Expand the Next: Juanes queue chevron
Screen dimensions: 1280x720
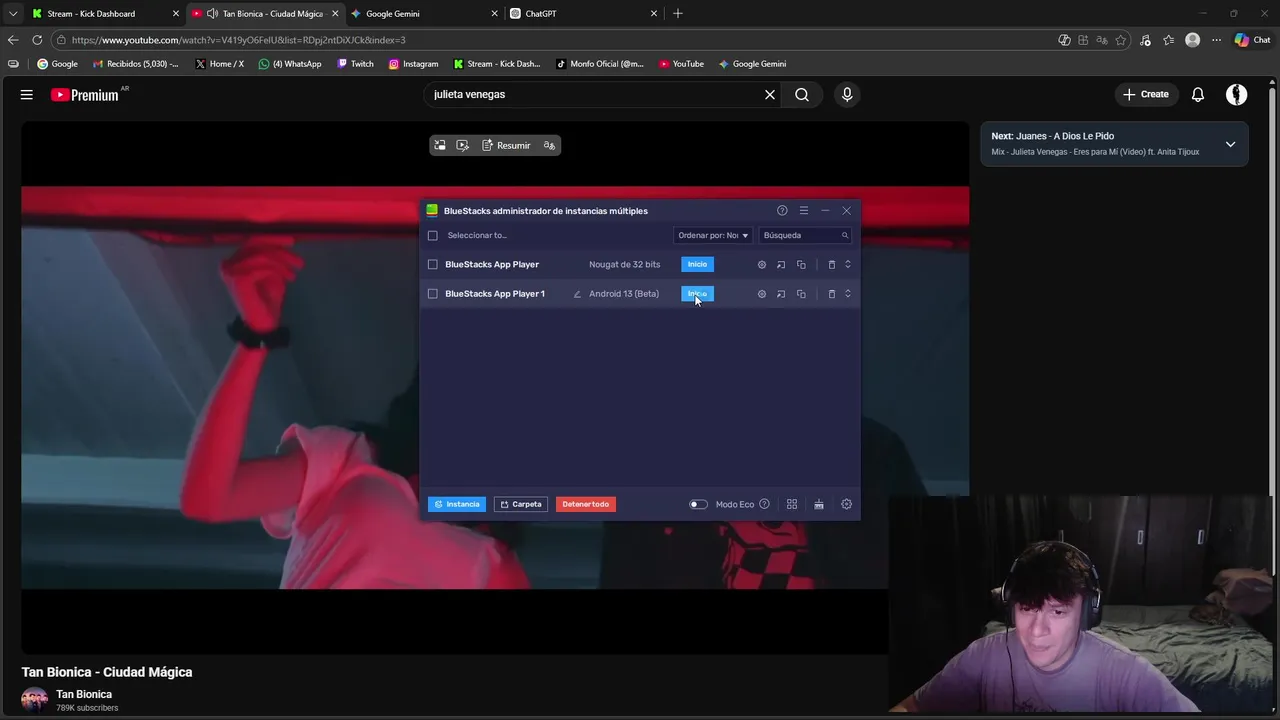pyautogui.click(x=1230, y=144)
